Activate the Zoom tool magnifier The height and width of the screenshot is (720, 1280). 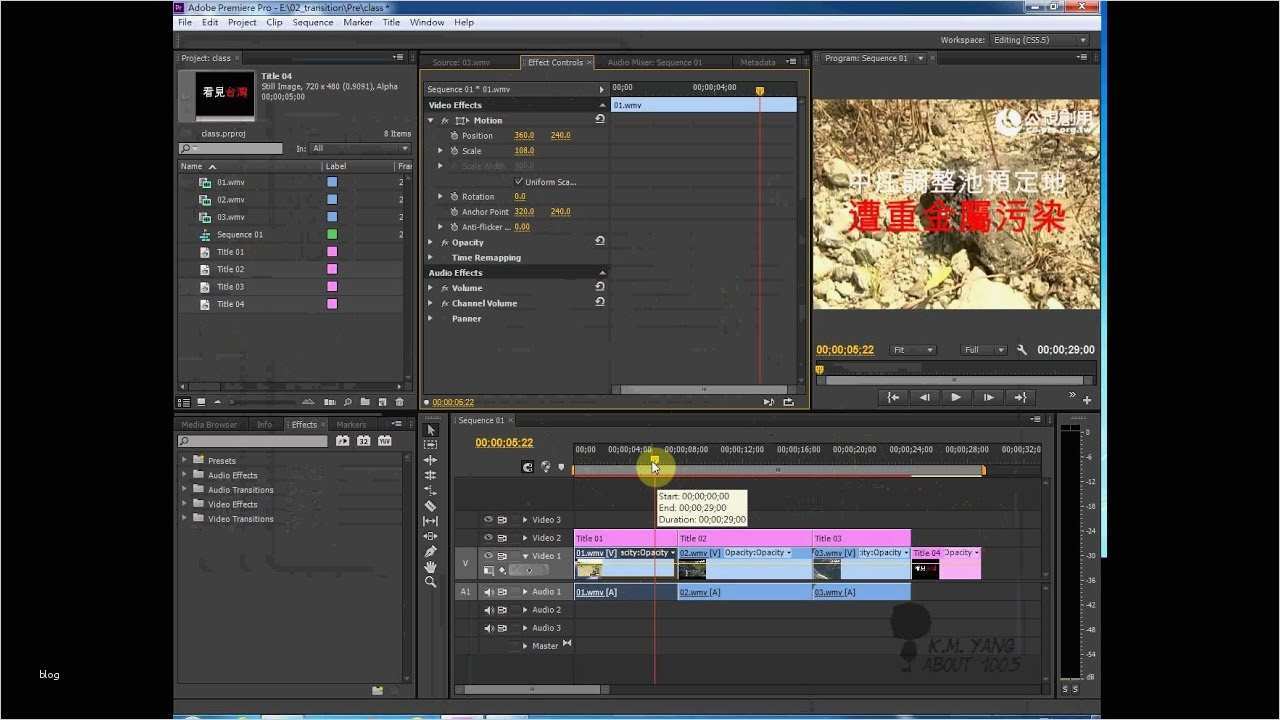tap(431, 582)
